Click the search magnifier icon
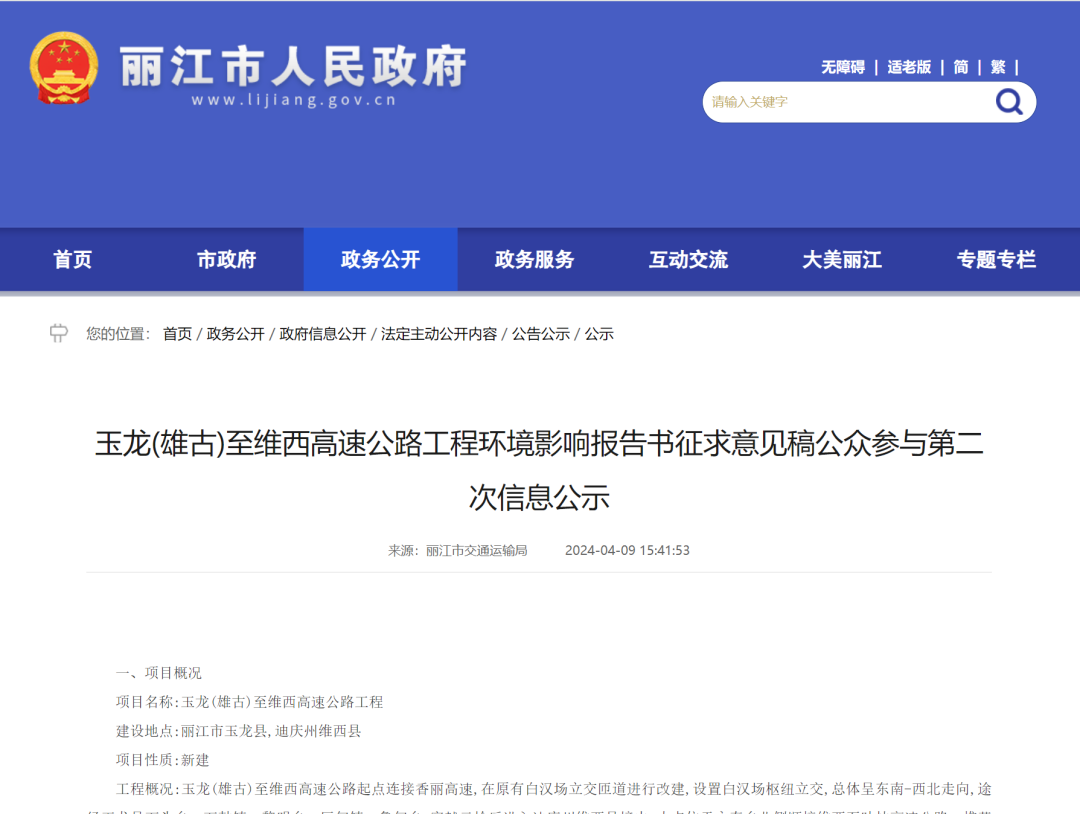This screenshot has width=1080, height=814. tap(1009, 102)
